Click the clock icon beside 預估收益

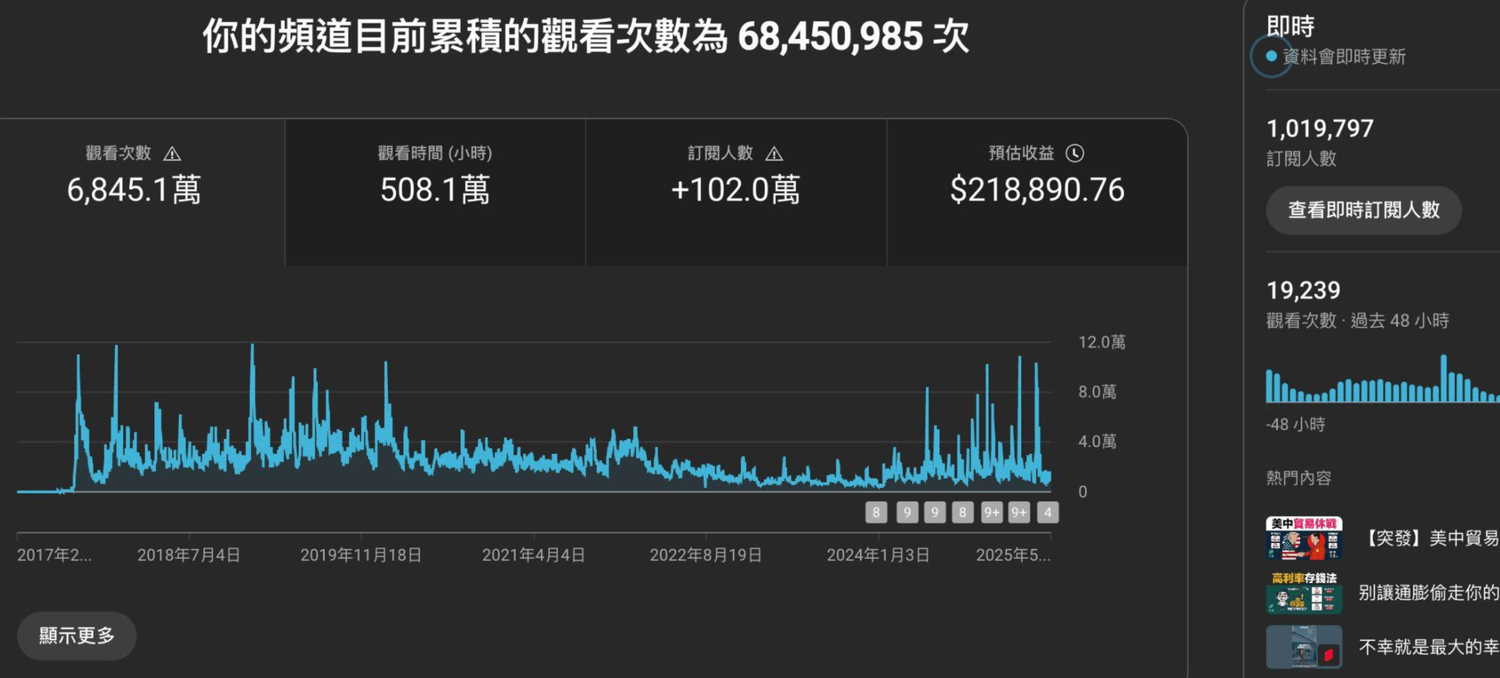point(1075,153)
